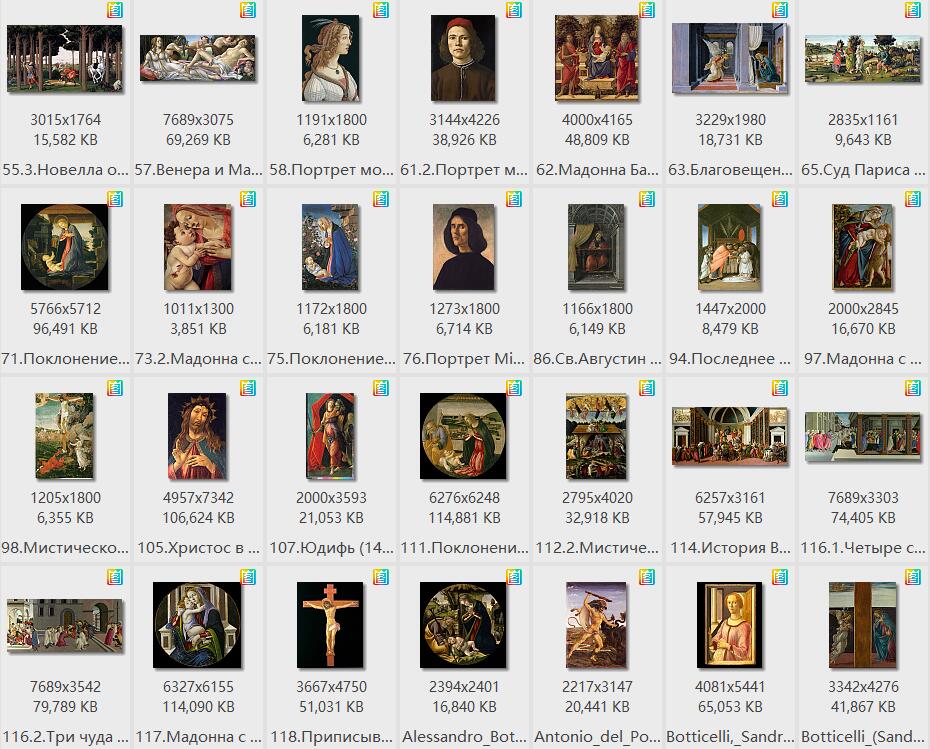Click the file-type badge above 98.Мистическо thumbnail
The height and width of the screenshot is (749, 930).
(115, 388)
